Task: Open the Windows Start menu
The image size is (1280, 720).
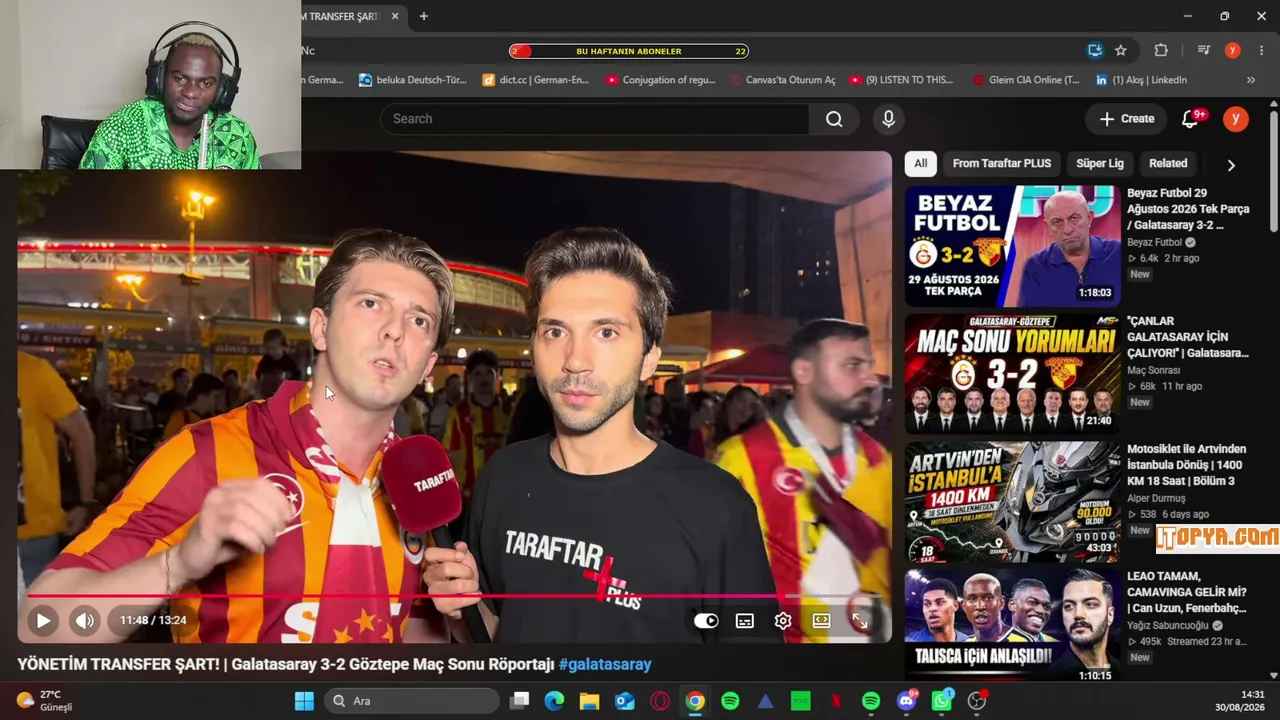Action: (305, 701)
